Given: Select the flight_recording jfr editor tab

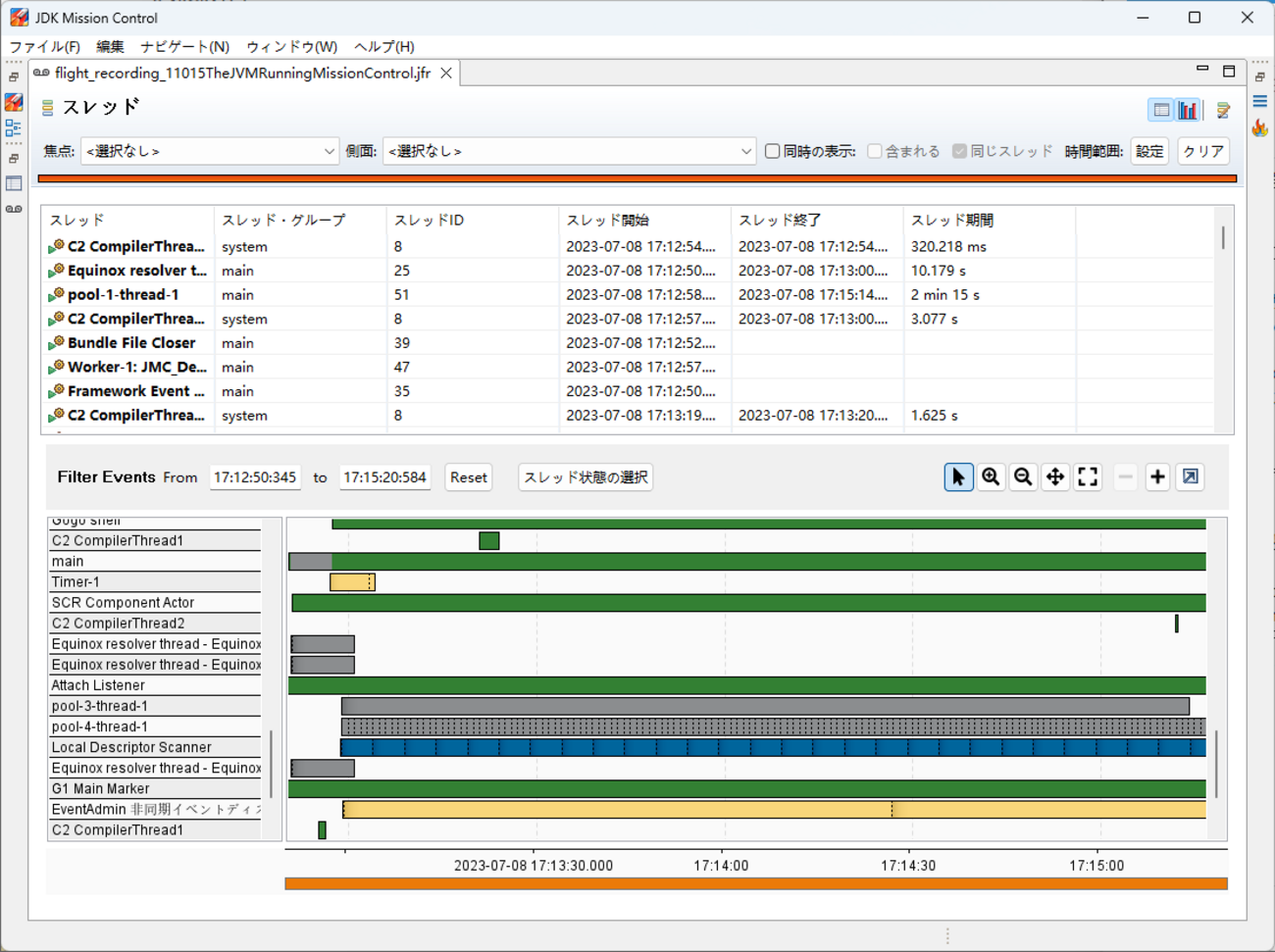Looking at the screenshot, I should click(x=242, y=74).
